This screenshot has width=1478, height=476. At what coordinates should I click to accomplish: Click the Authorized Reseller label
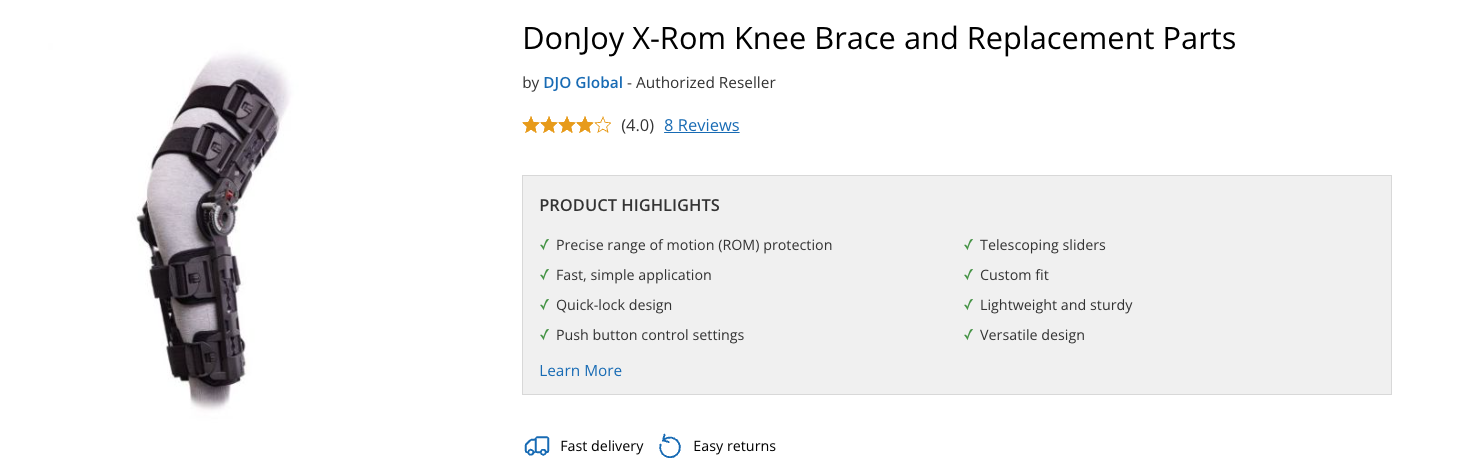point(705,83)
